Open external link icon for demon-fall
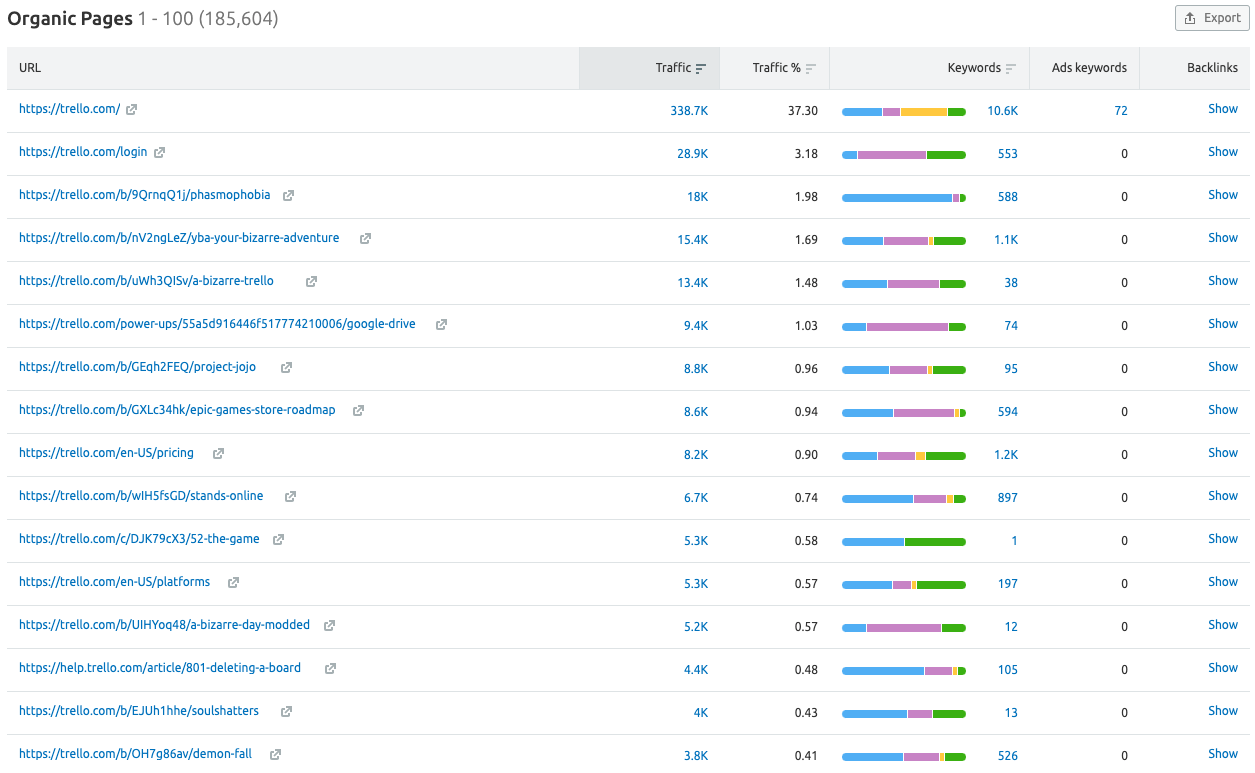Screen dimensions: 1255x773 click(275, 754)
